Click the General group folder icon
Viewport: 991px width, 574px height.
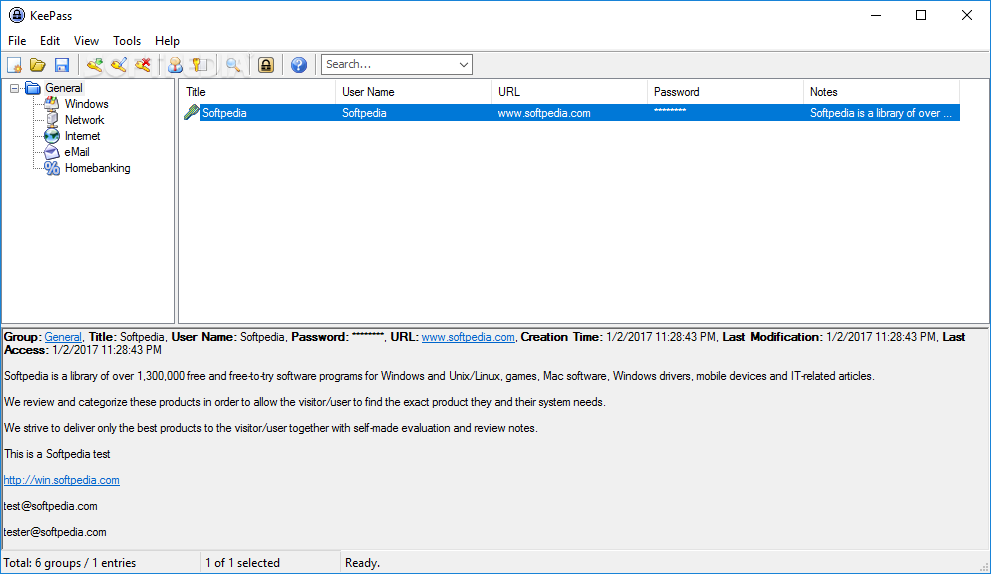(x=33, y=88)
